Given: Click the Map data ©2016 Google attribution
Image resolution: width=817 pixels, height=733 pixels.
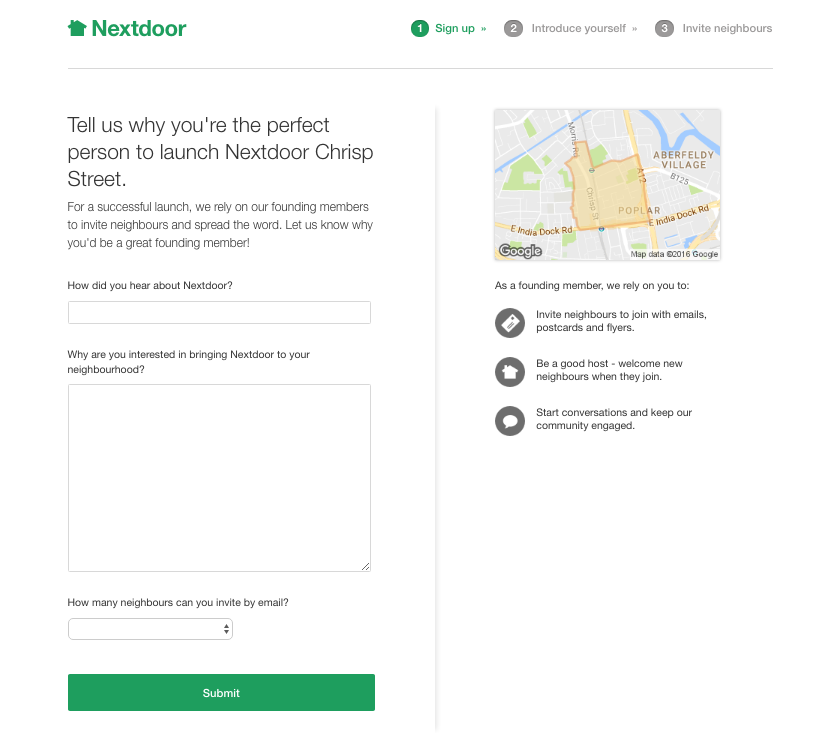Looking at the screenshot, I should coord(674,254).
